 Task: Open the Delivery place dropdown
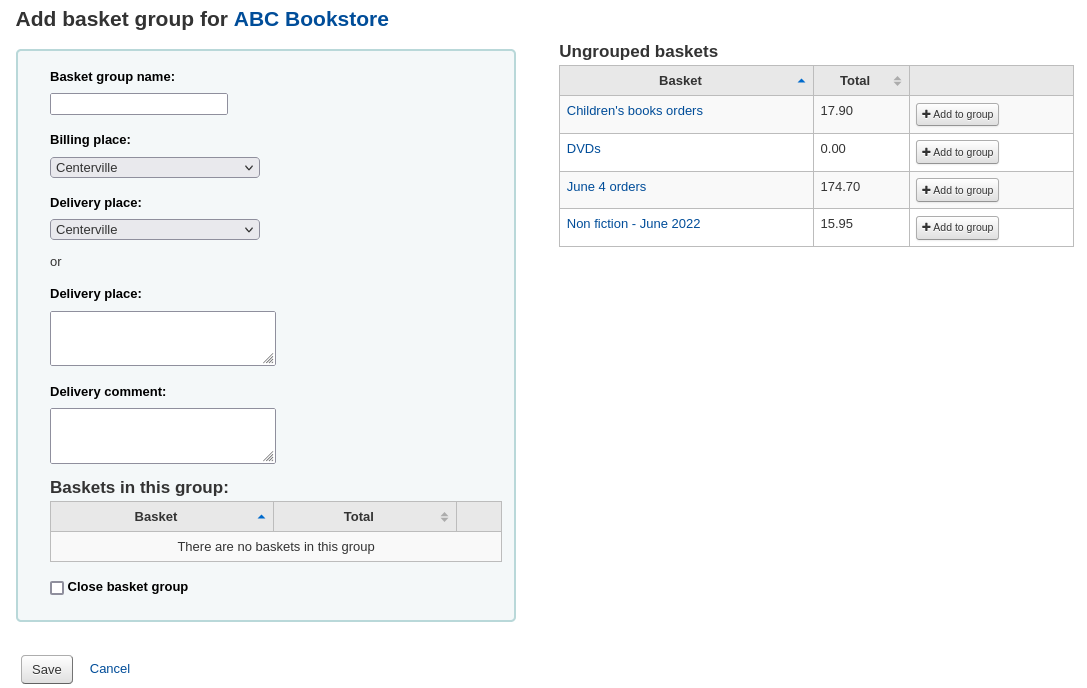click(x=154, y=229)
